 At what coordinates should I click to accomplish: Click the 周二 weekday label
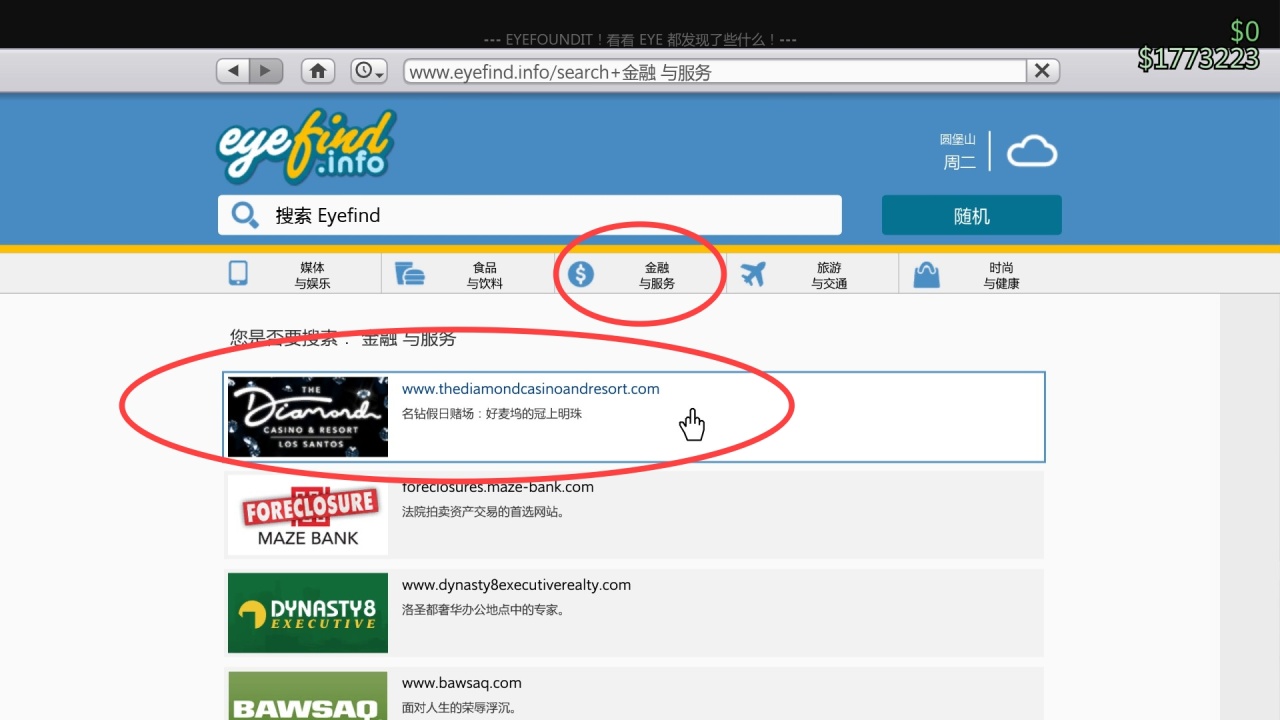(x=959, y=162)
